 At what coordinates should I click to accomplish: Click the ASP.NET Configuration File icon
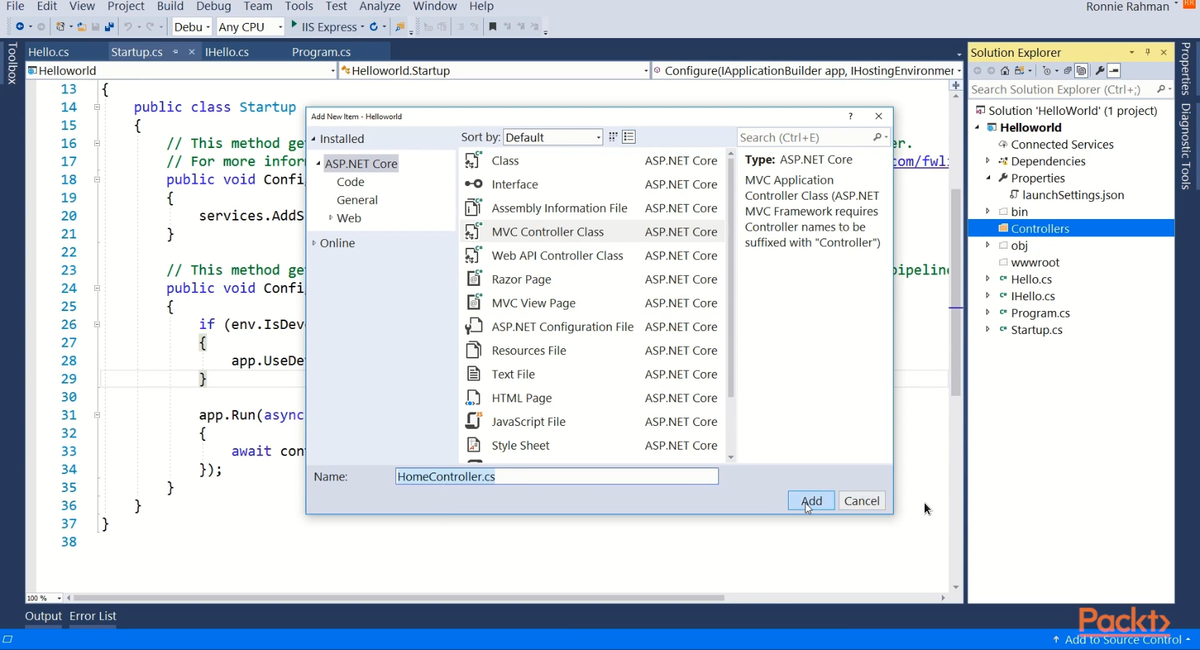(474, 326)
